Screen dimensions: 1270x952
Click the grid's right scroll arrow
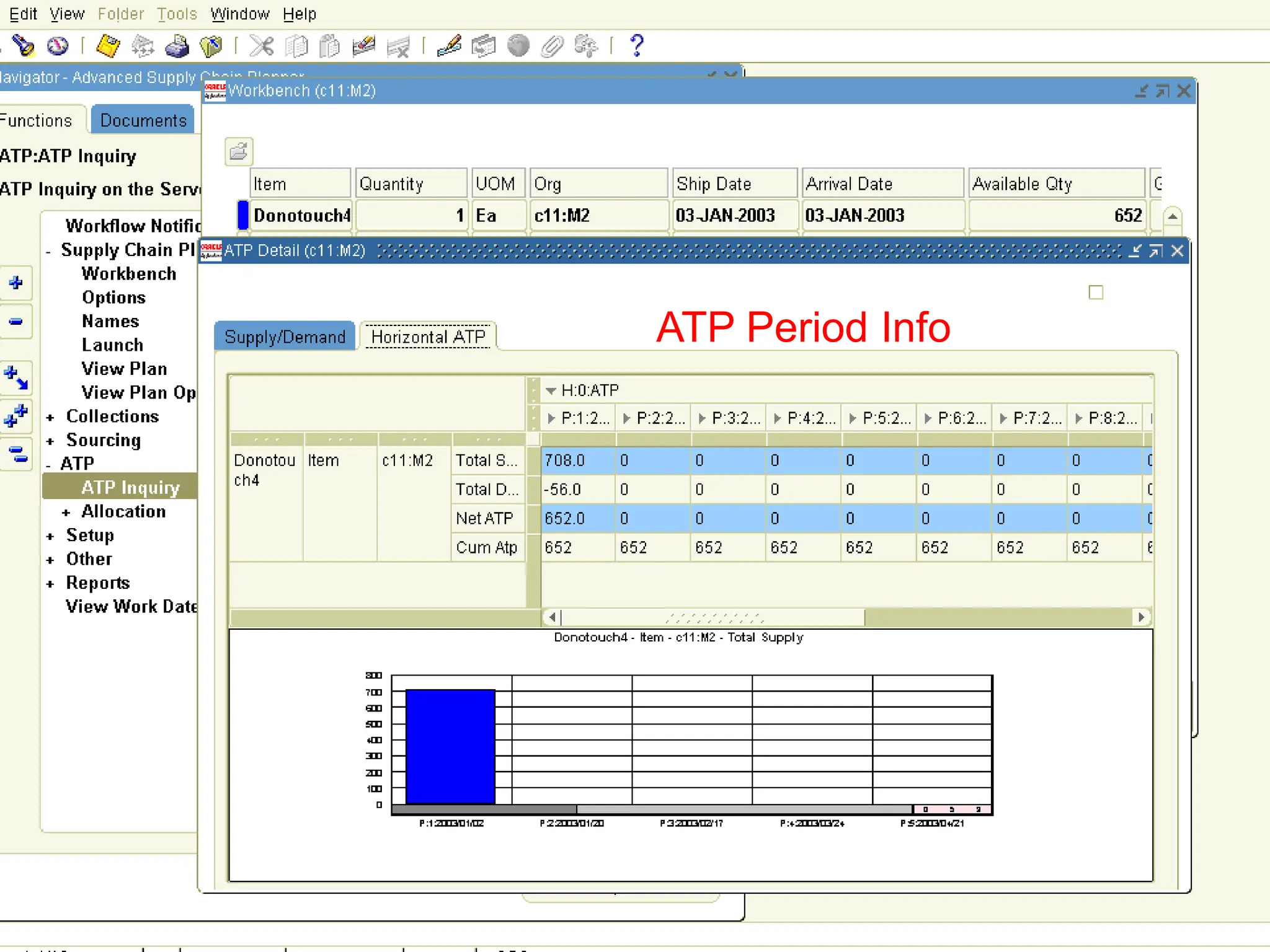pyautogui.click(x=1140, y=617)
